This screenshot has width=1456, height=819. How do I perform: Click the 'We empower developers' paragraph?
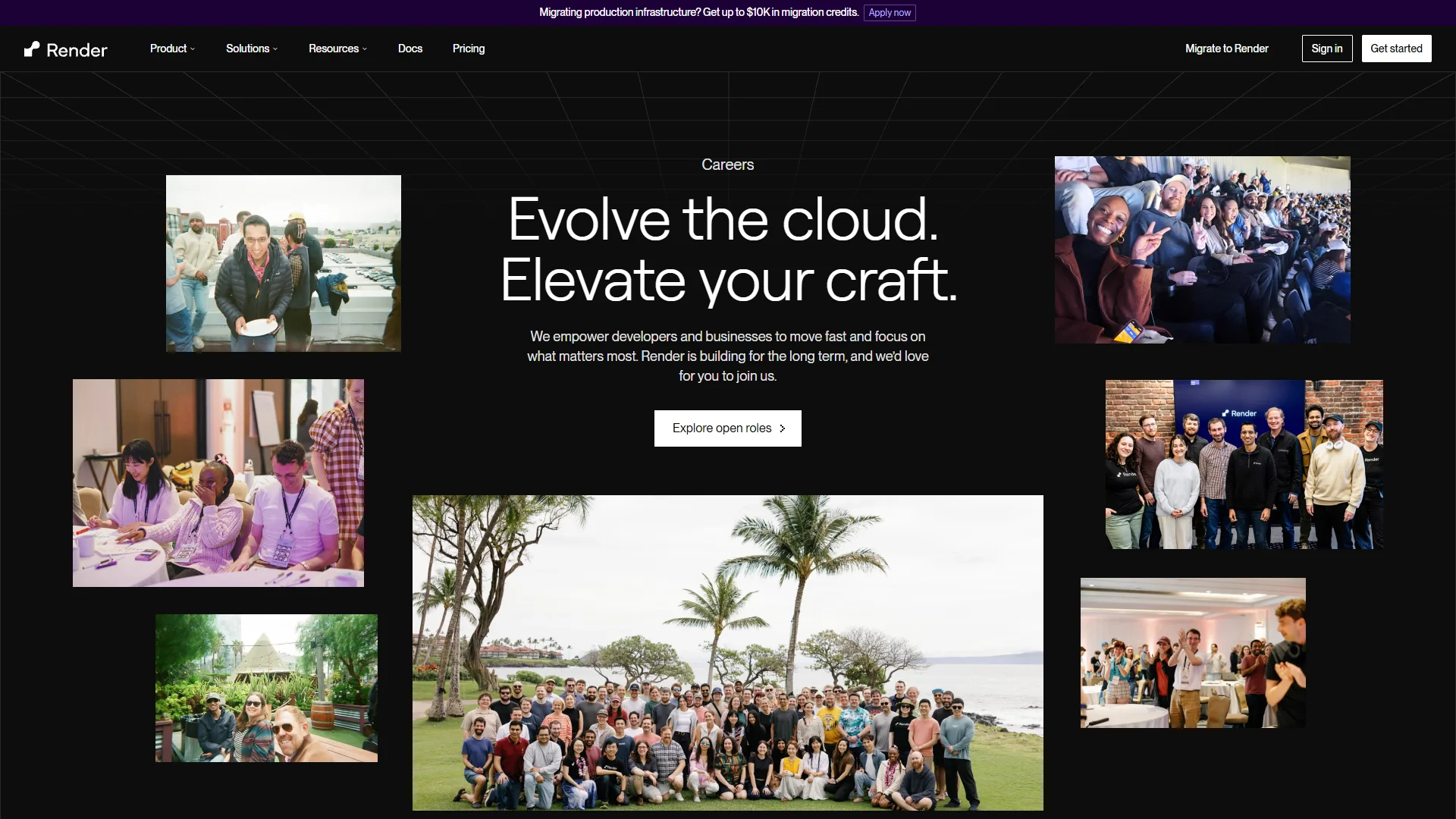coord(728,356)
